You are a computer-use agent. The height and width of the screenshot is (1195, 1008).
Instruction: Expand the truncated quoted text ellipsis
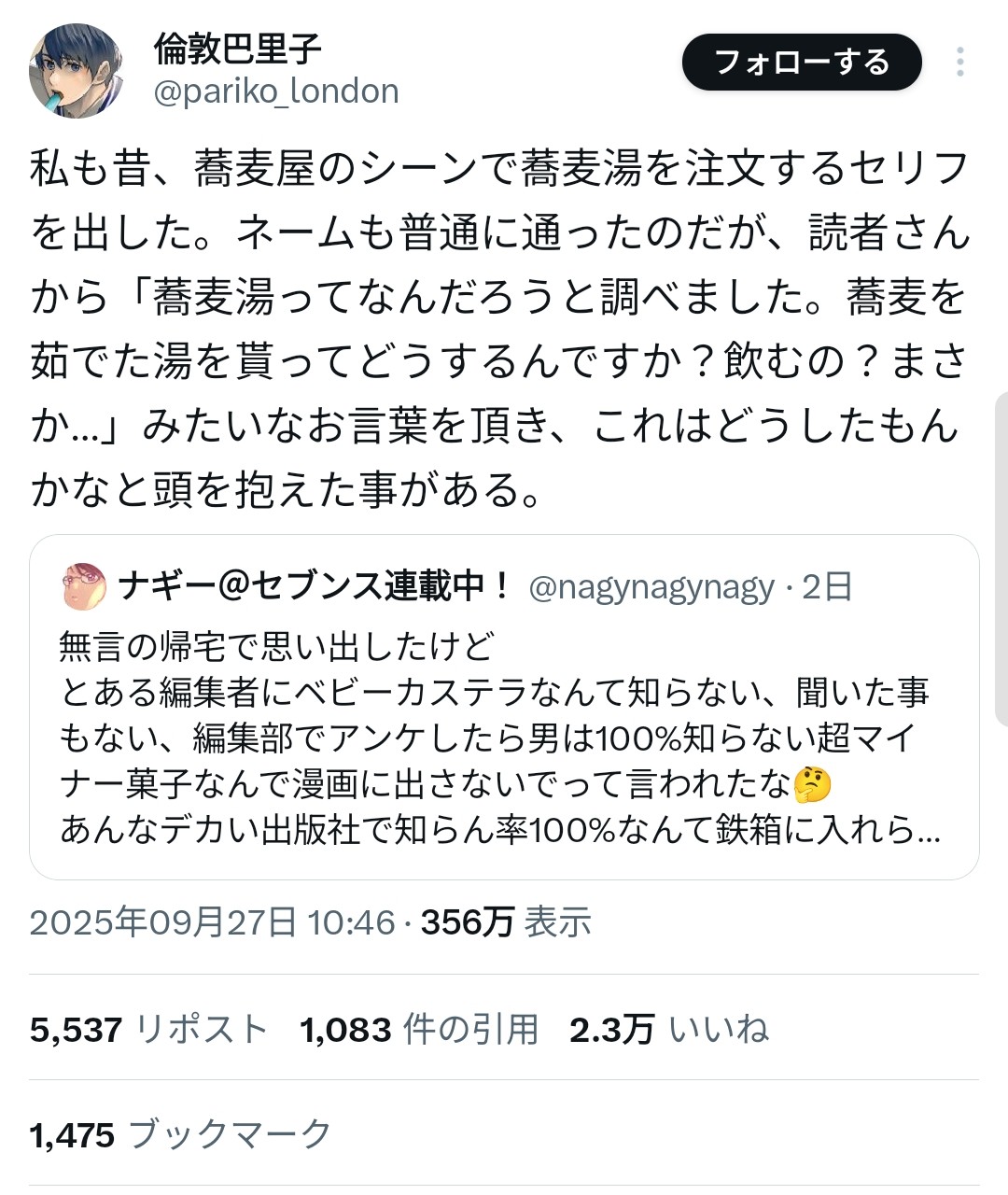pos(929,830)
